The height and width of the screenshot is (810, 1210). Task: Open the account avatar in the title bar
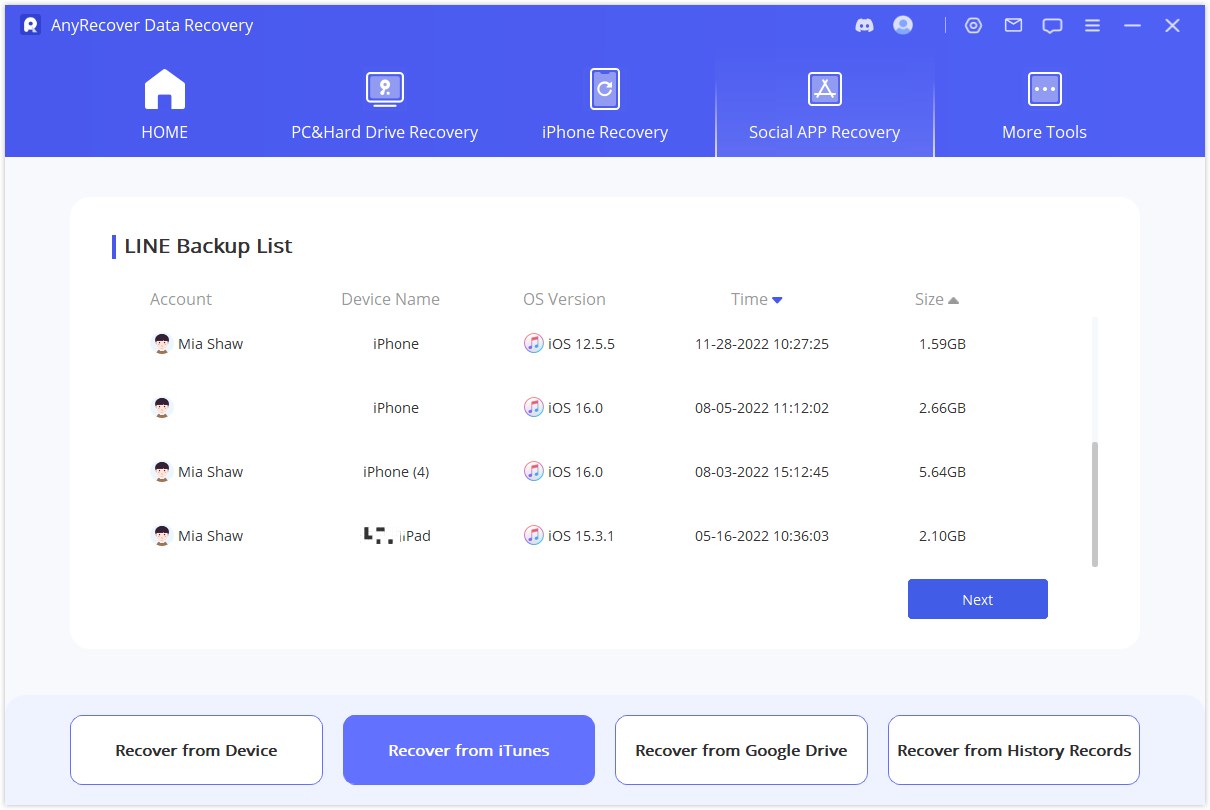pos(902,25)
